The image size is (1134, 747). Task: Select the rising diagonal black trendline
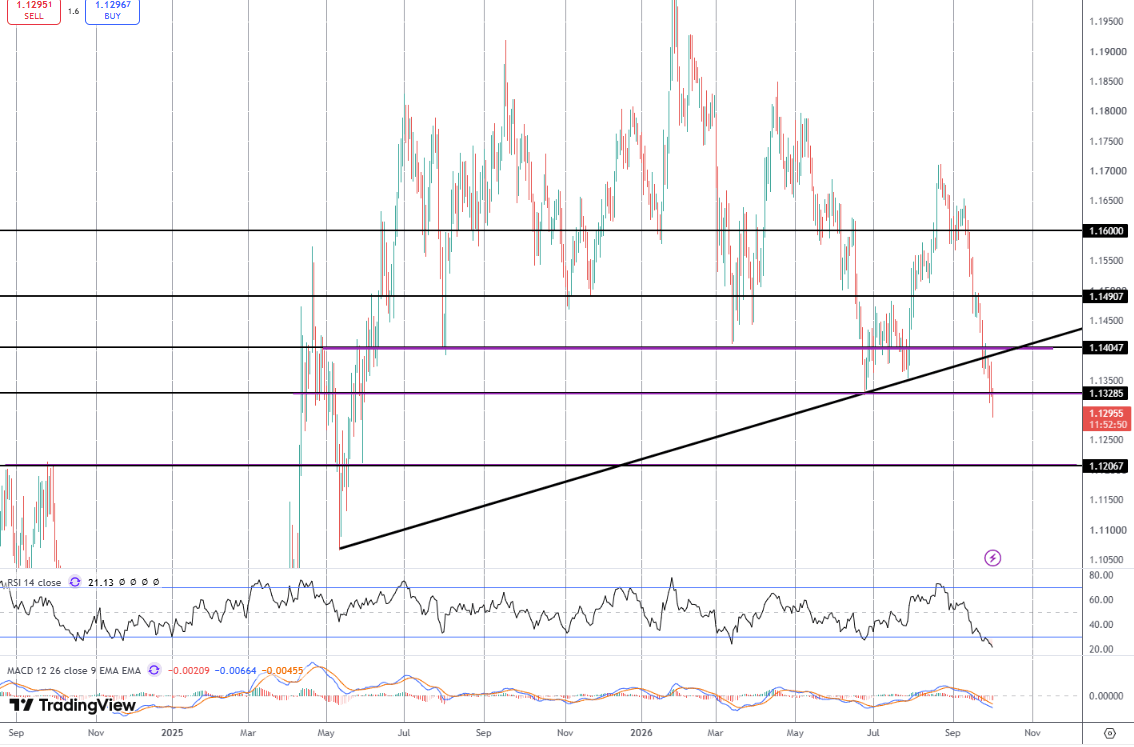coord(709,438)
